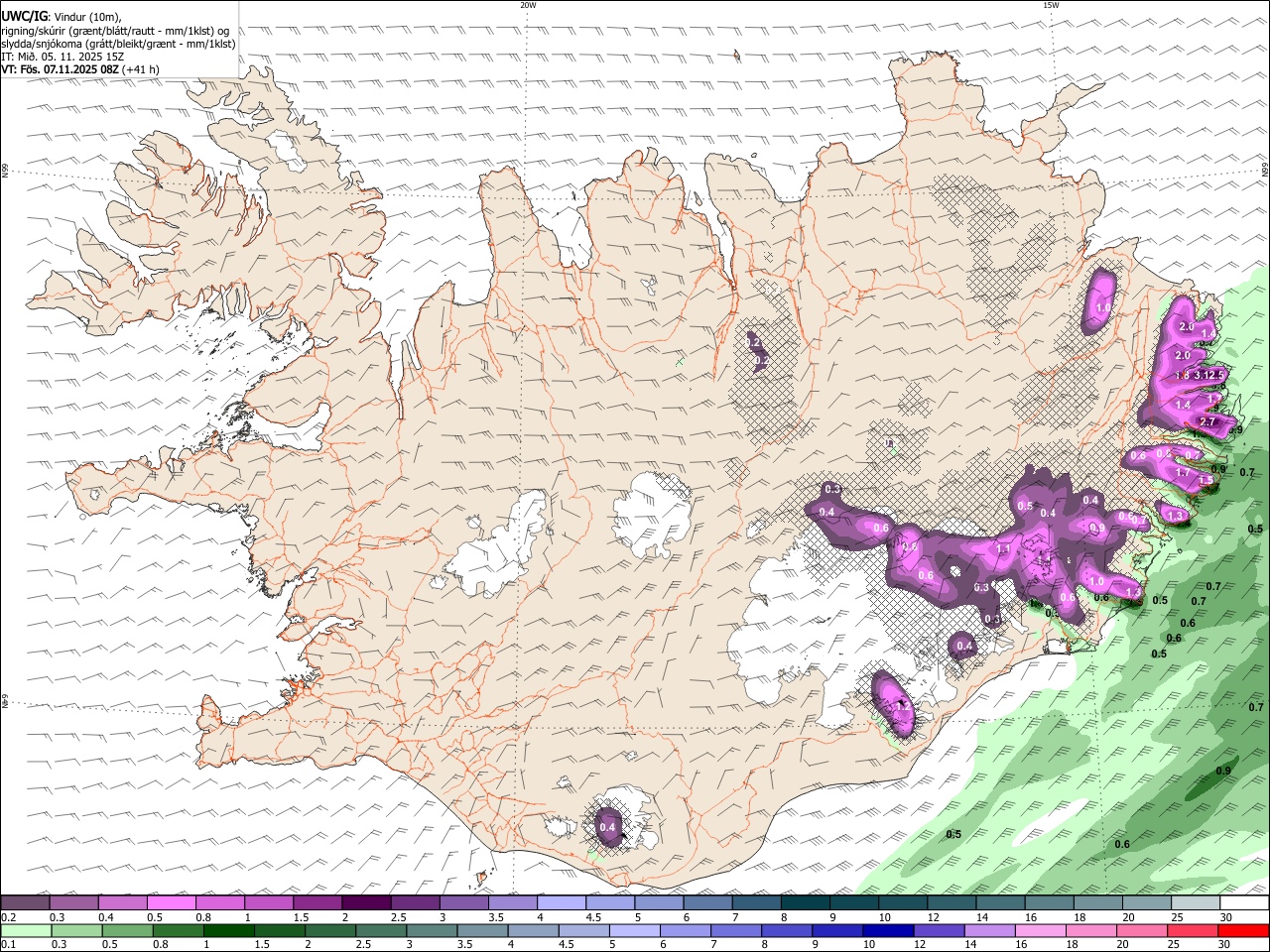Image resolution: width=1270 pixels, height=952 pixels.
Task: Click the darkest purple swatch between 2 and 2.5, upper legend
Action: click(366, 902)
